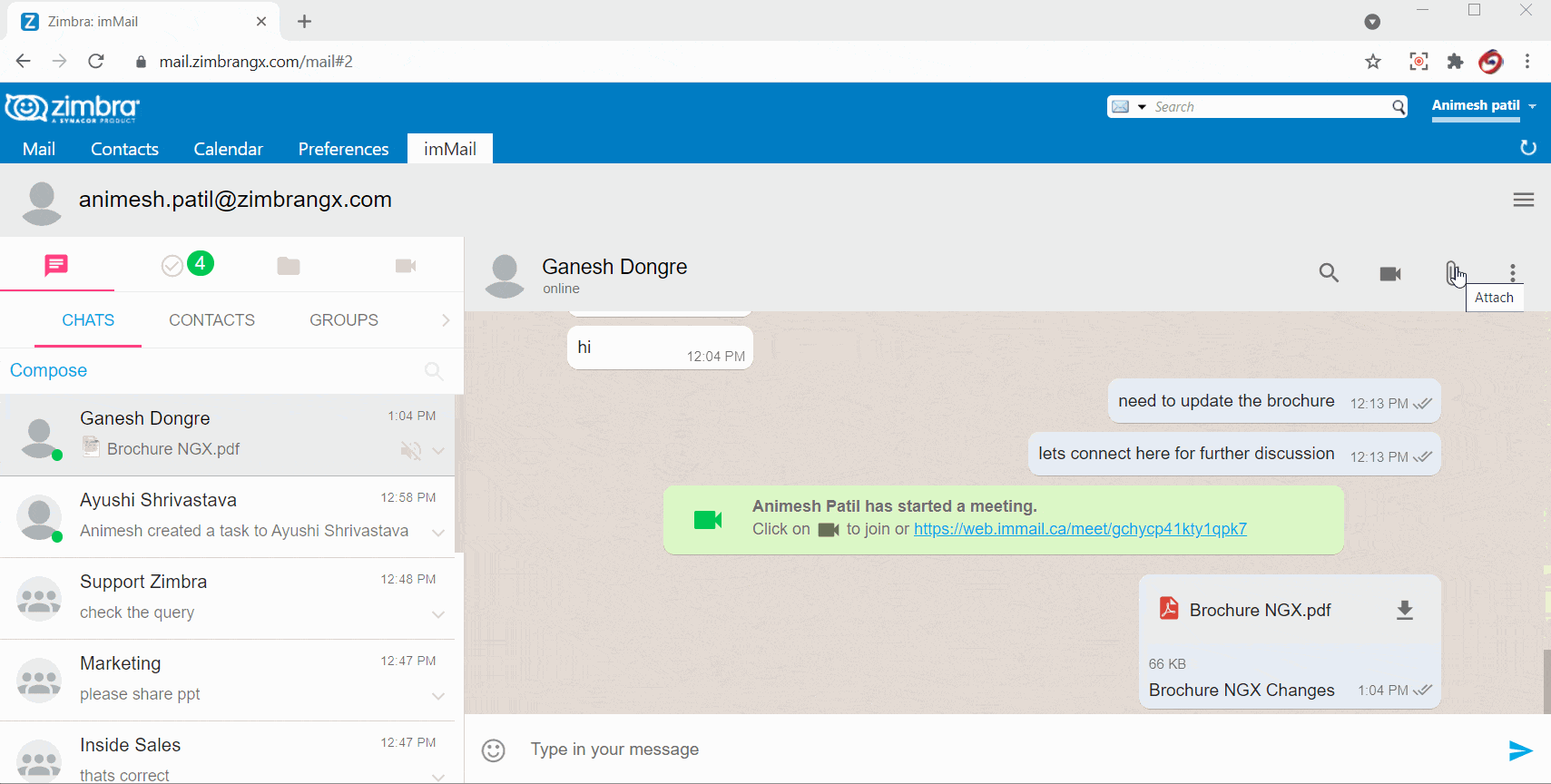This screenshot has width=1551, height=784.
Task: Download the Brochure NGX.pdf attachment
Action: 1404,610
